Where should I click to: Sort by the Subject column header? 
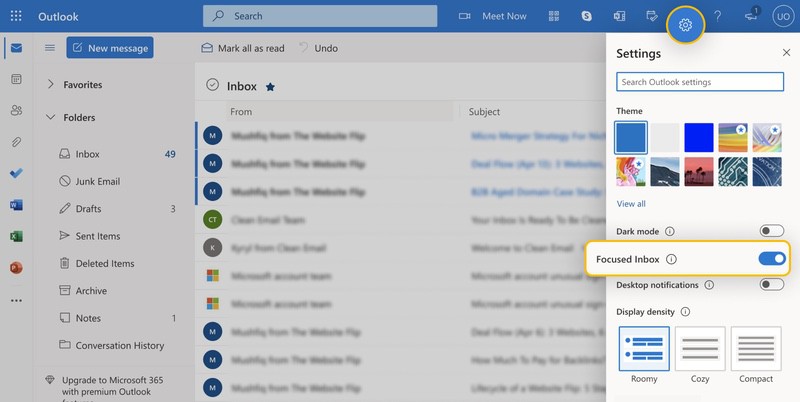[x=484, y=112]
